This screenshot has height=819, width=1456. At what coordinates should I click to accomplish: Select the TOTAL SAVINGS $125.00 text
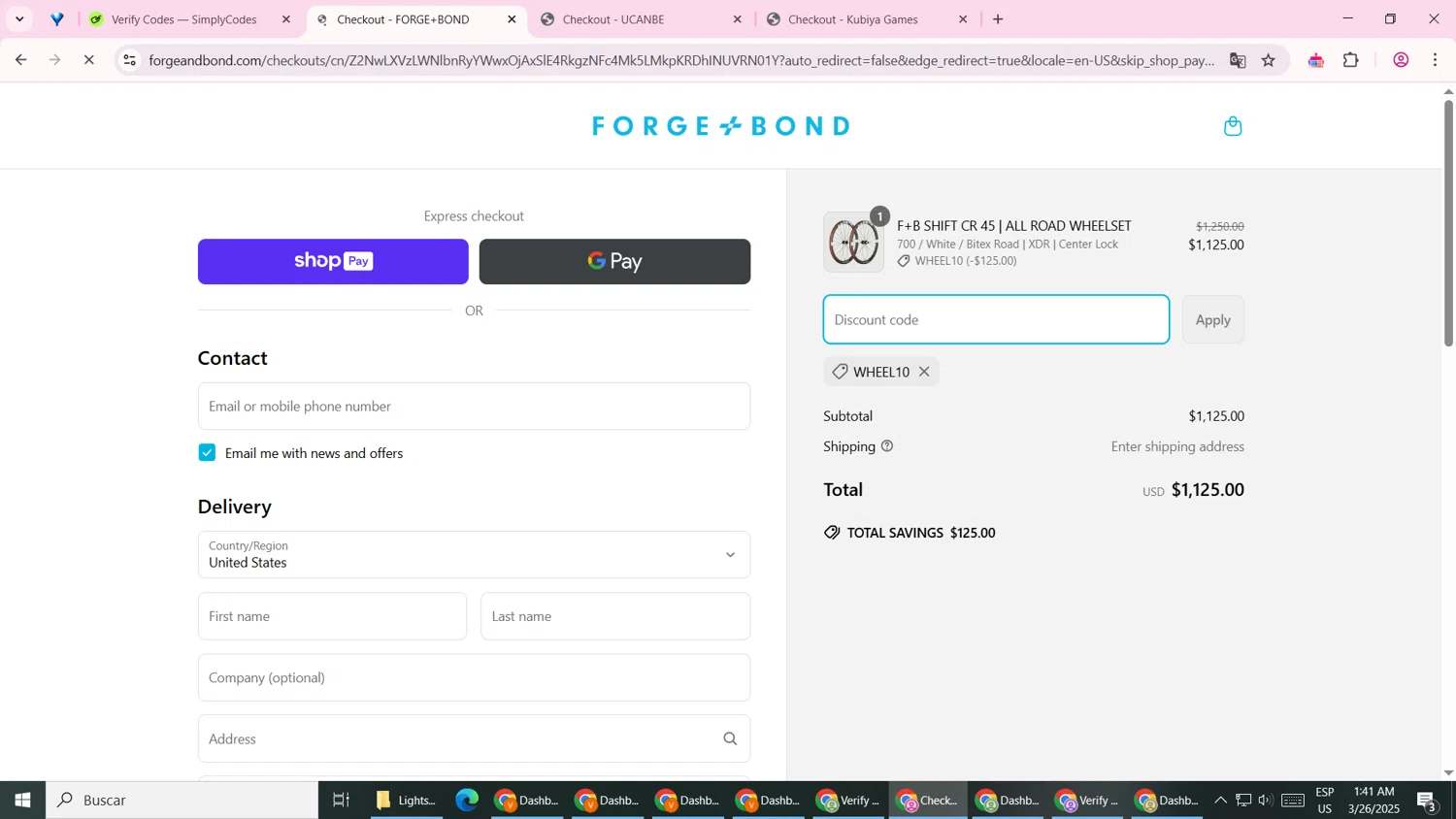tap(921, 533)
